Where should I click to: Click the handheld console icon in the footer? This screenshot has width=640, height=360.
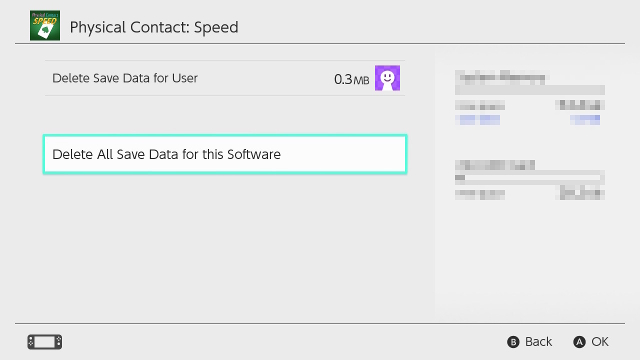[45, 342]
